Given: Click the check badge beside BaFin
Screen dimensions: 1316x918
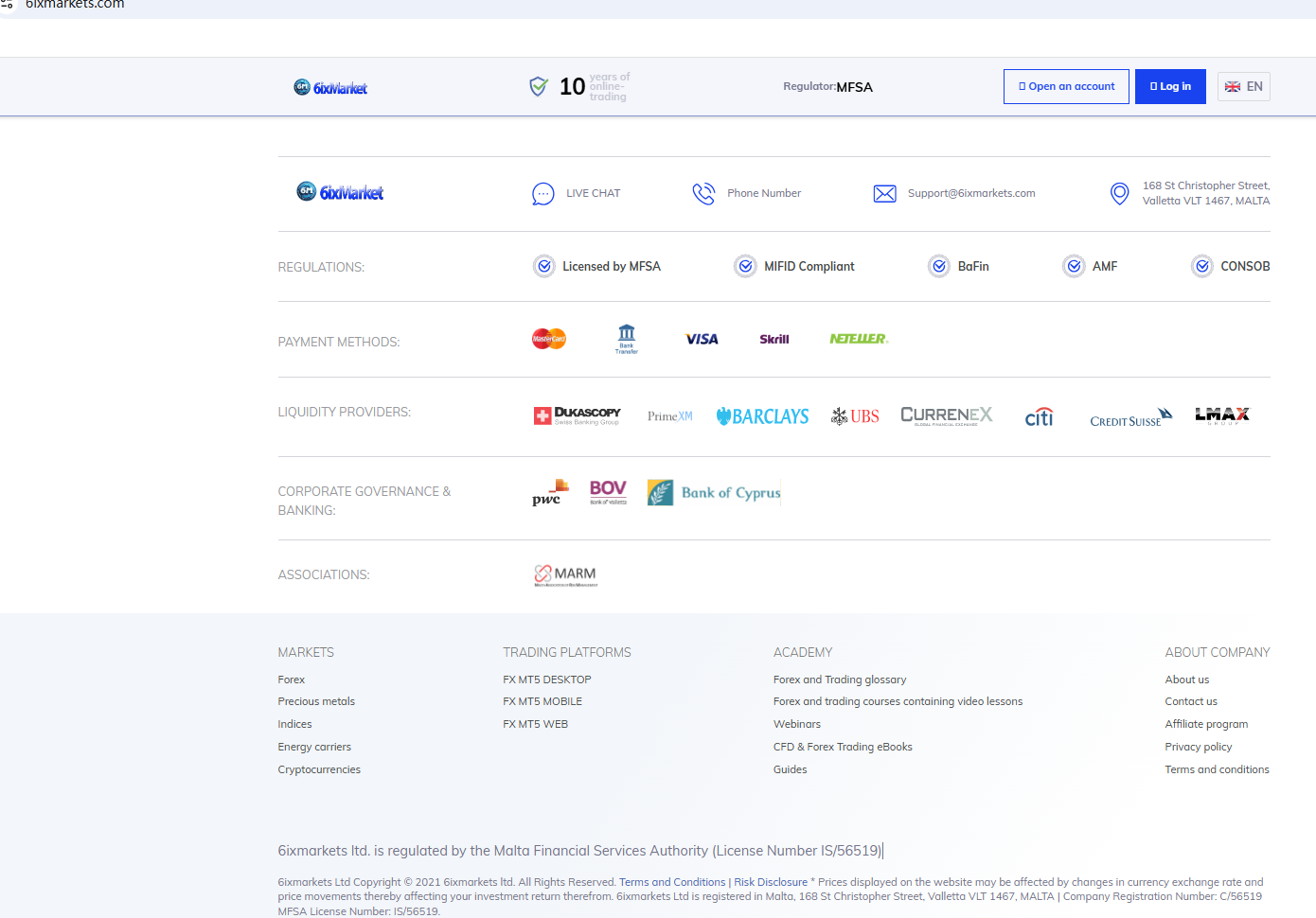Looking at the screenshot, I should click(939, 266).
